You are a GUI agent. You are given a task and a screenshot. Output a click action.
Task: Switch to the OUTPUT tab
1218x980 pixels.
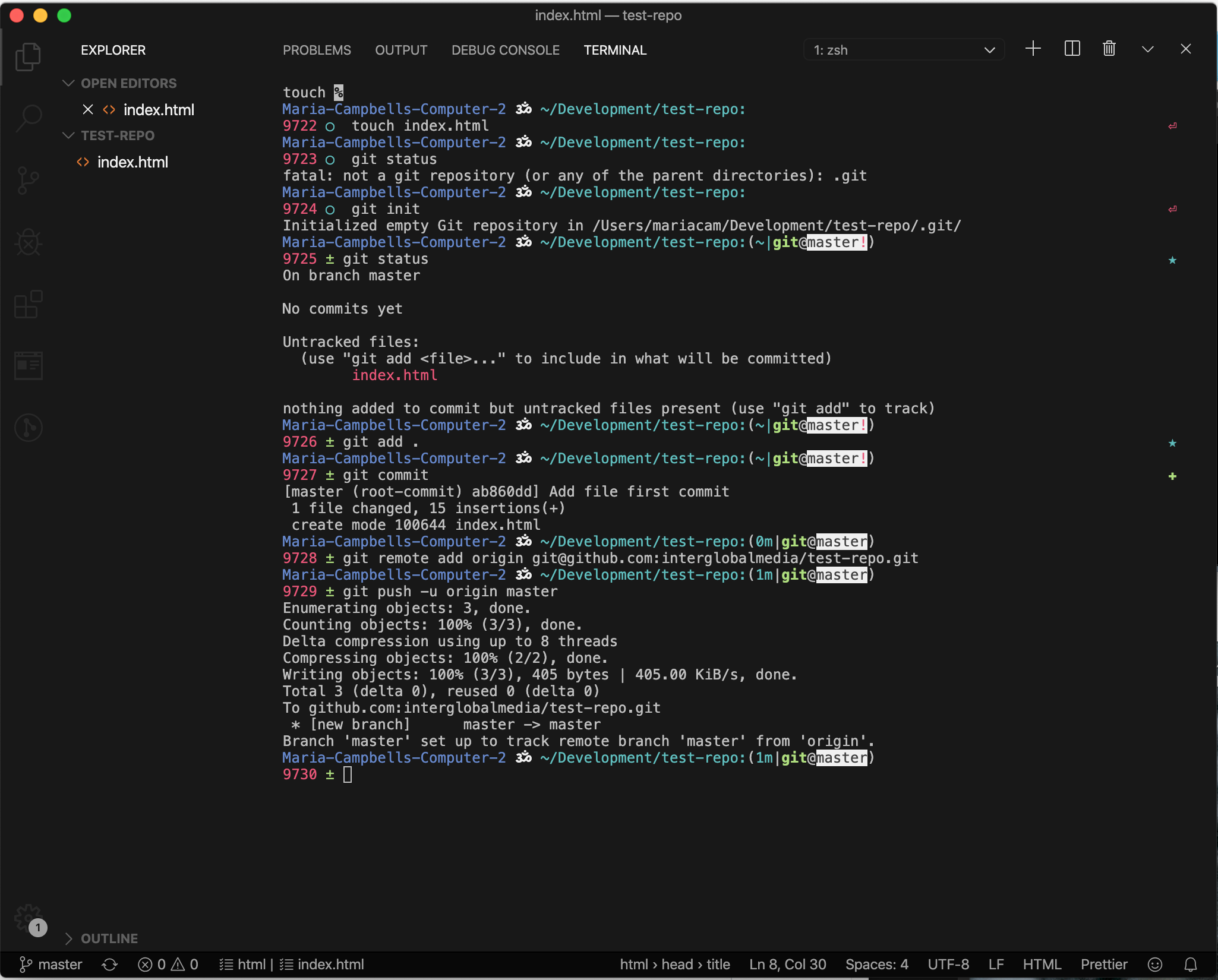400,50
